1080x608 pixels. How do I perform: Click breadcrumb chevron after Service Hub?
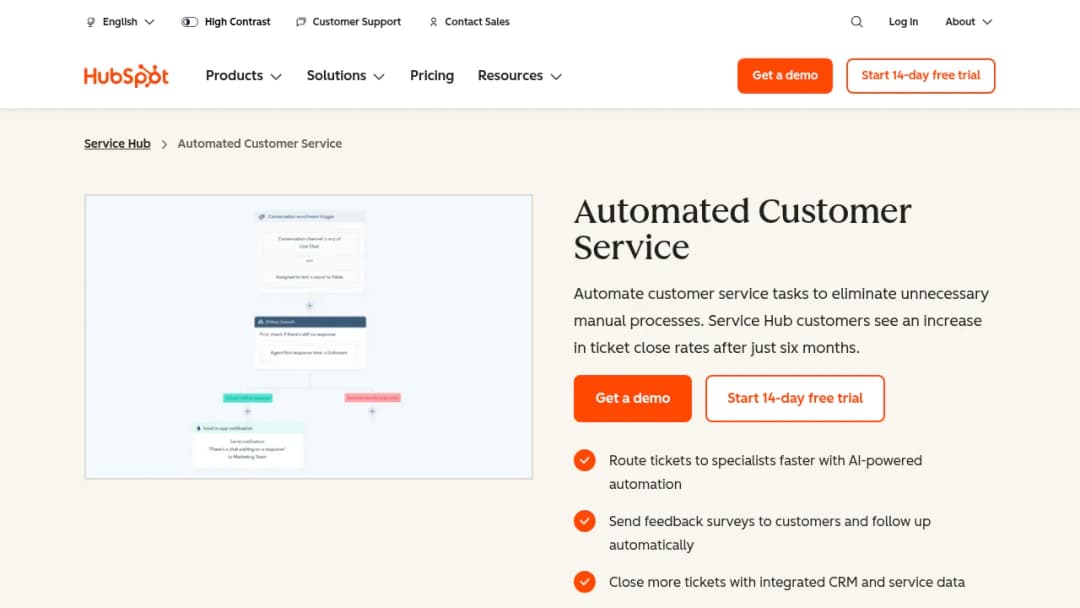click(164, 144)
